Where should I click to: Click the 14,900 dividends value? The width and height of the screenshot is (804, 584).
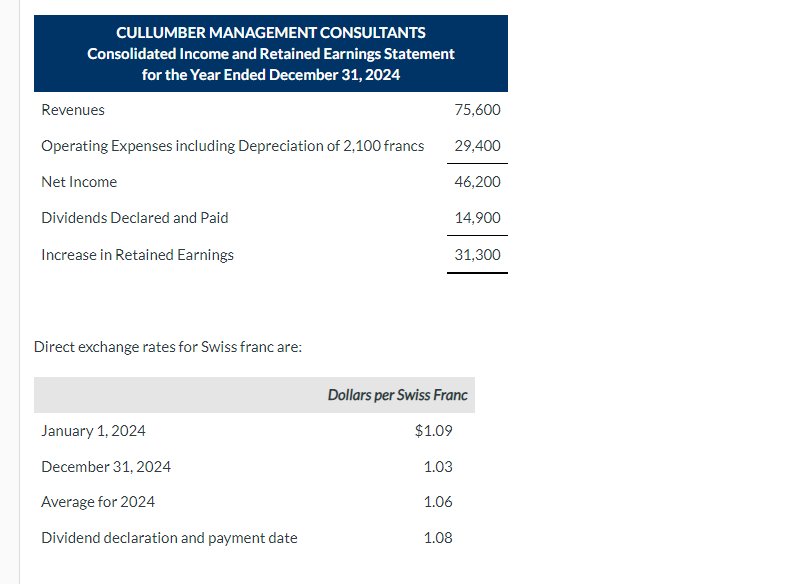[x=477, y=218]
